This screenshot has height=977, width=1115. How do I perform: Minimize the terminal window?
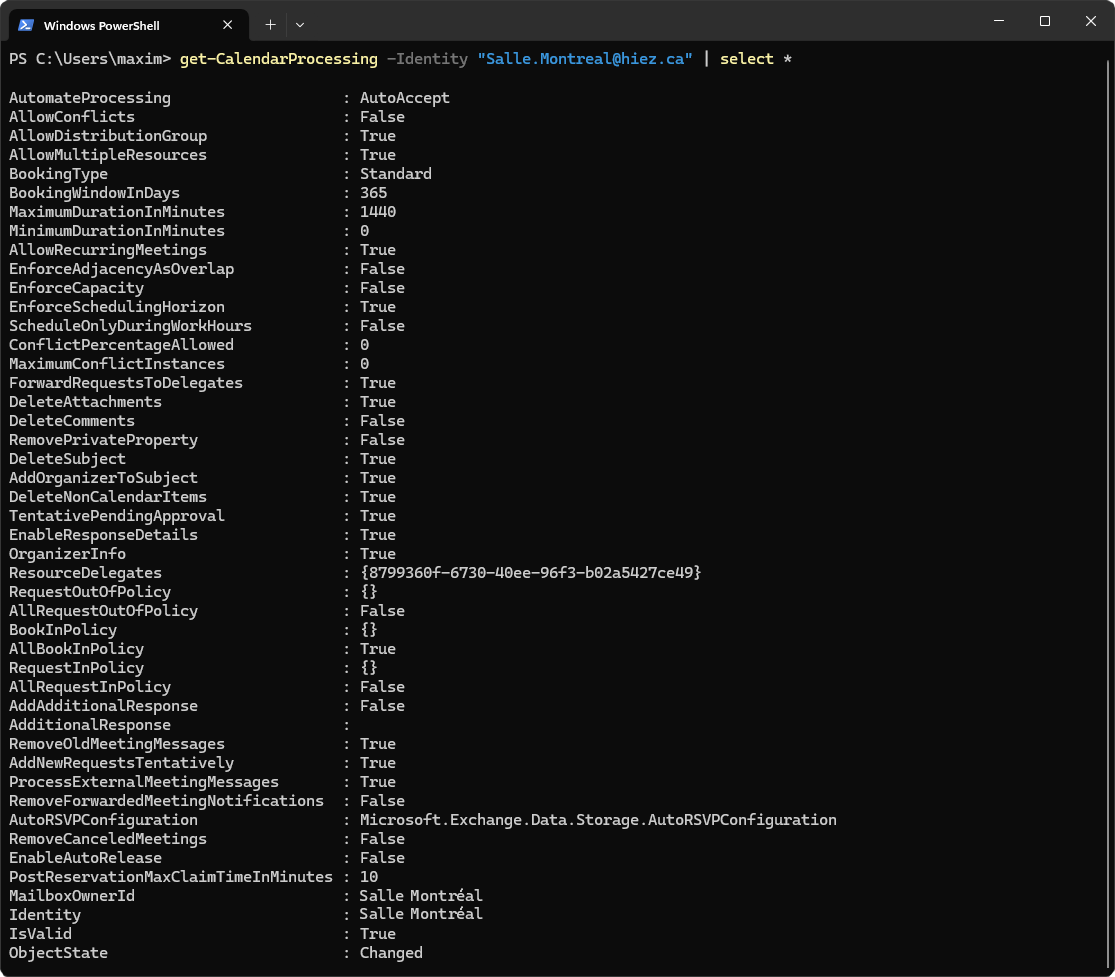pos(998,21)
